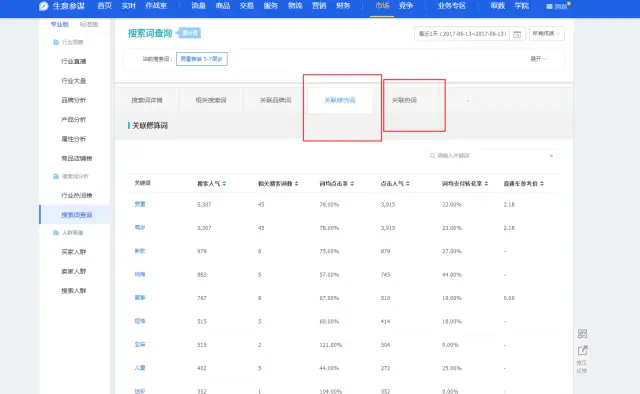
Task: Open the QR code icon at right edge
Action: coord(582,334)
